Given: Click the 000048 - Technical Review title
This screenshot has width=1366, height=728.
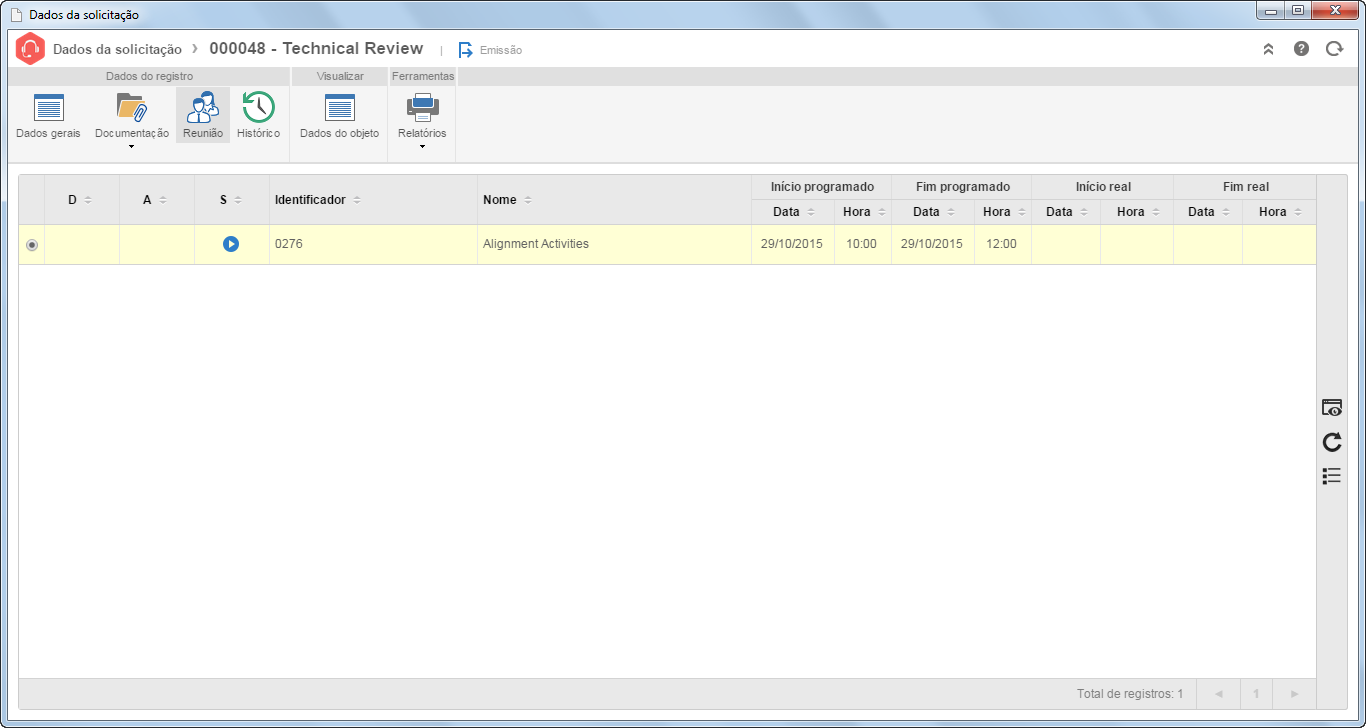Looking at the screenshot, I should (316, 48).
